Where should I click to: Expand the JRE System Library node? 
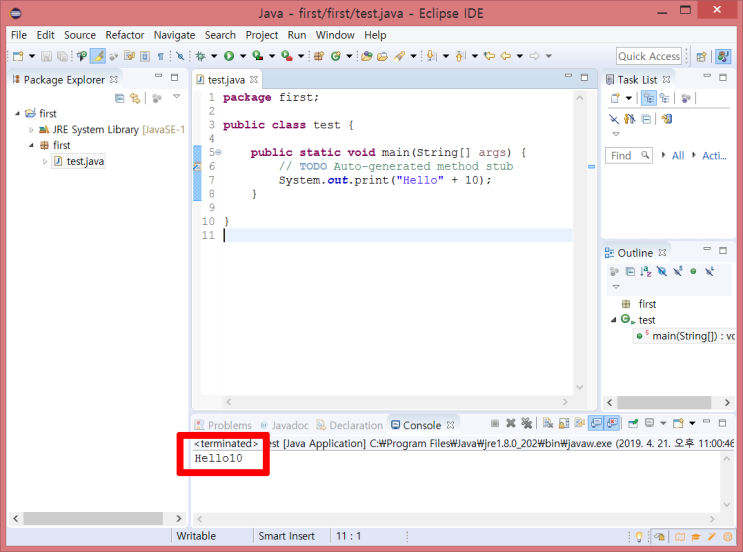point(31,130)
